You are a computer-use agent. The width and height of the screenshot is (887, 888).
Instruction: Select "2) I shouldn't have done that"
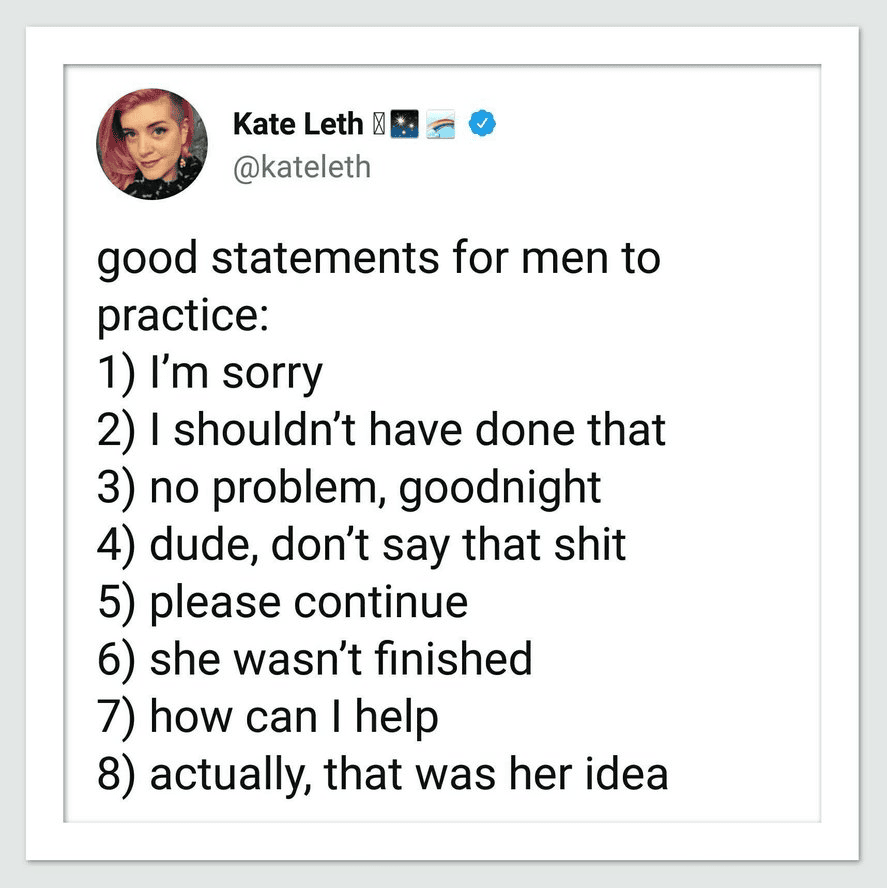click(x=381, y=430)
